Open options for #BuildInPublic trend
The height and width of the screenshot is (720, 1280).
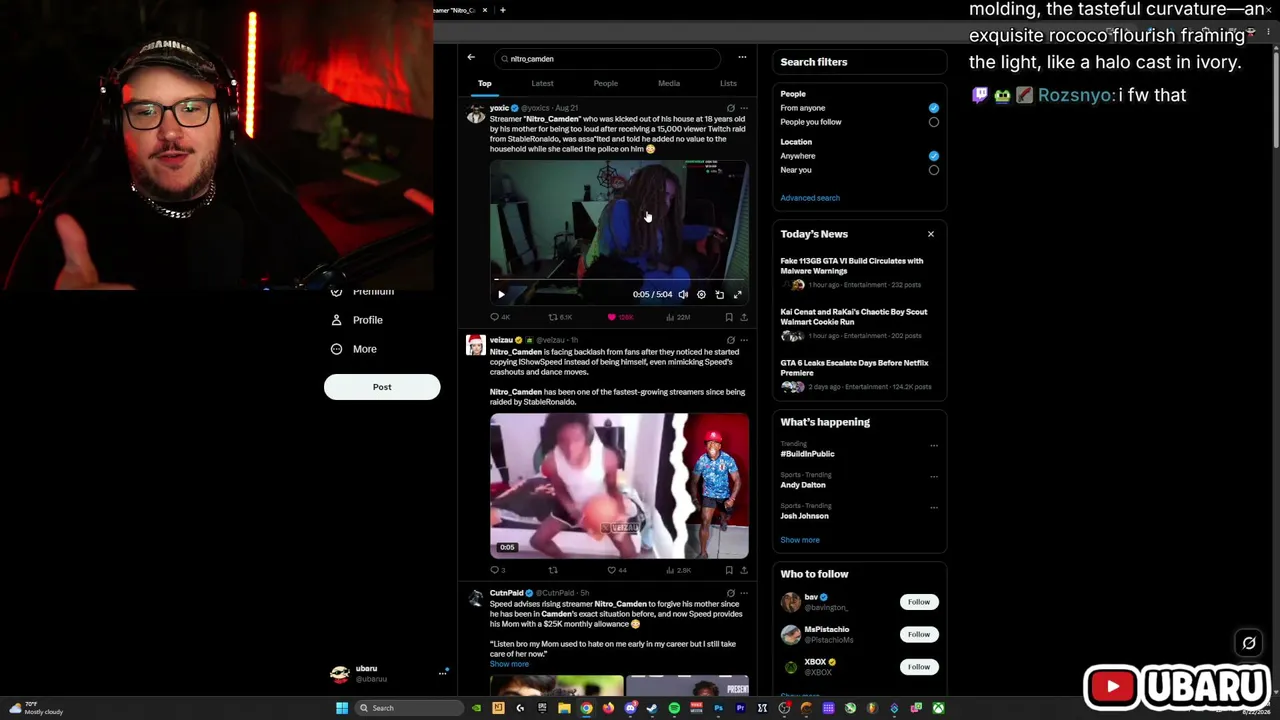tap(934, 446)
